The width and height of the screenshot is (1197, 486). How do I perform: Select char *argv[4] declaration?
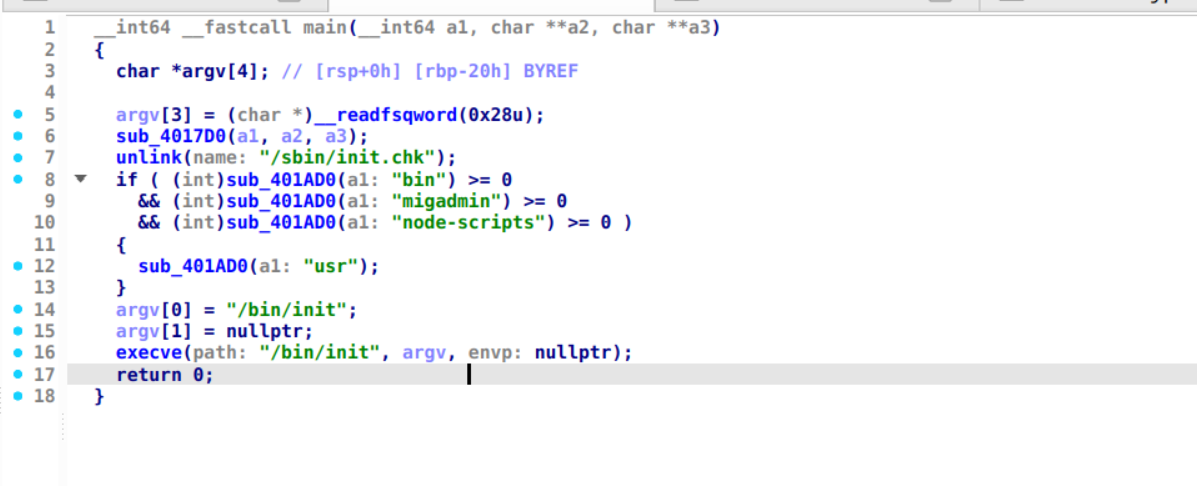192,72
